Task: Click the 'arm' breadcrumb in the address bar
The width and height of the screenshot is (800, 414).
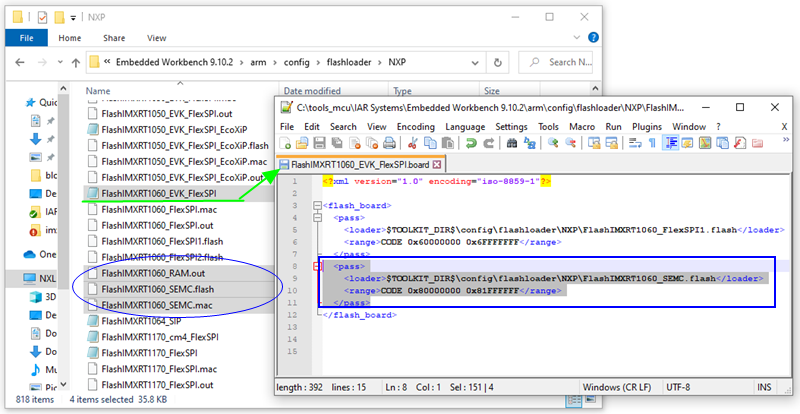Action: (258, 62)
